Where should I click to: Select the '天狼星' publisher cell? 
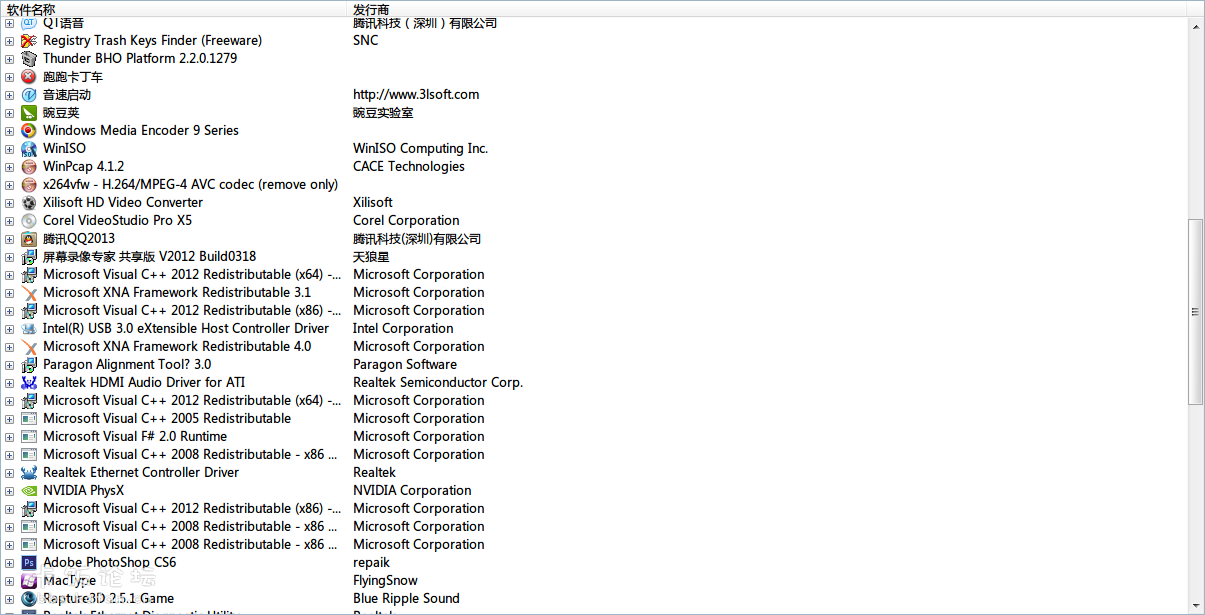click(x=371, y=257)
